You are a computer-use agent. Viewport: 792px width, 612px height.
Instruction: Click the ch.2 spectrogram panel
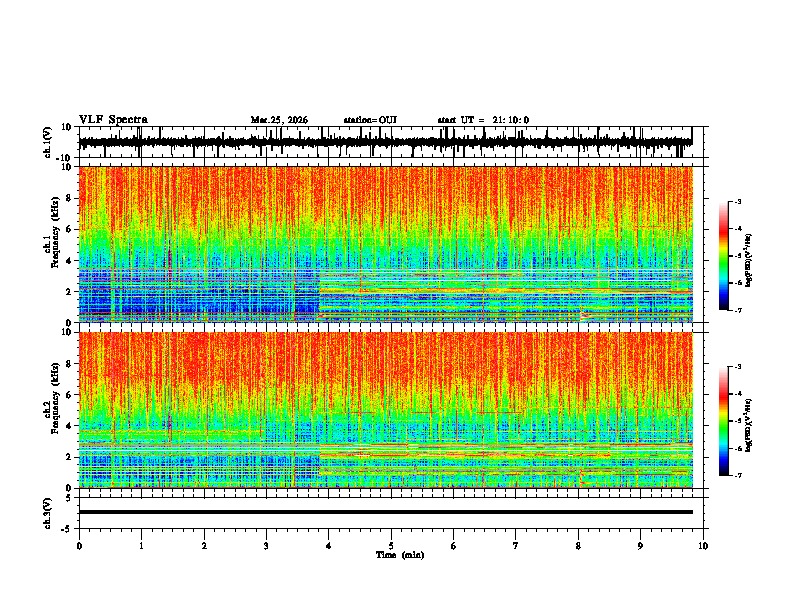[x=386, y=410]
